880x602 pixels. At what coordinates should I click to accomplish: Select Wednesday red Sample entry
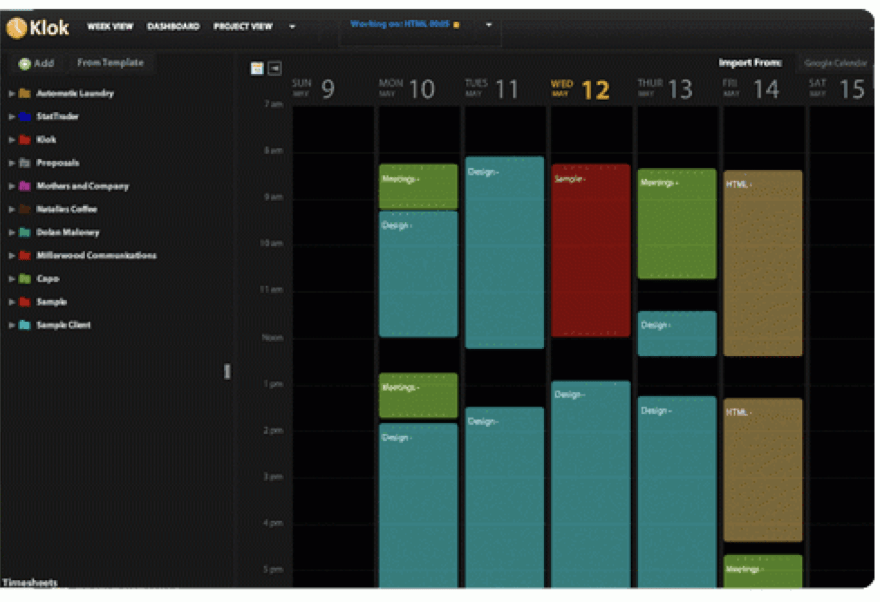coord(590,250)
